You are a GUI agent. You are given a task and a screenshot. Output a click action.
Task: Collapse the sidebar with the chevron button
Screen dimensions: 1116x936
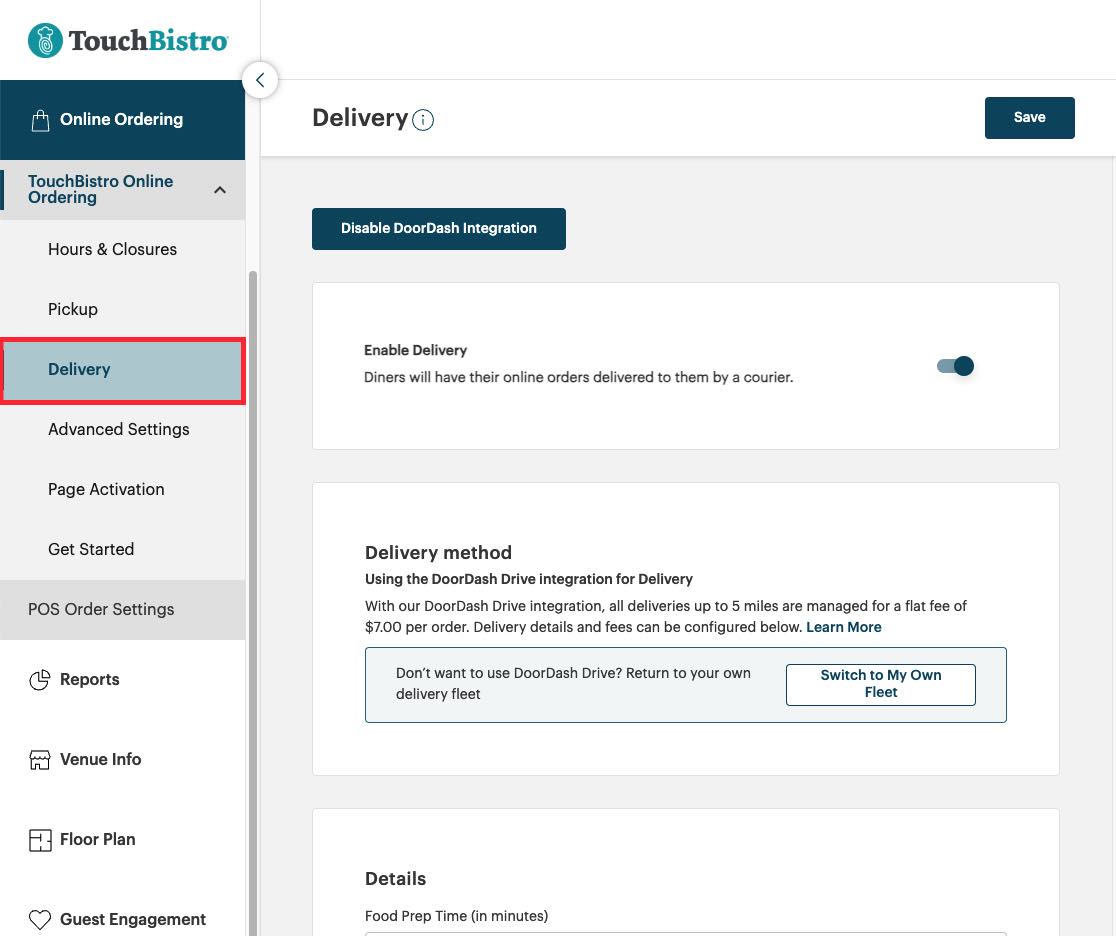260,79
